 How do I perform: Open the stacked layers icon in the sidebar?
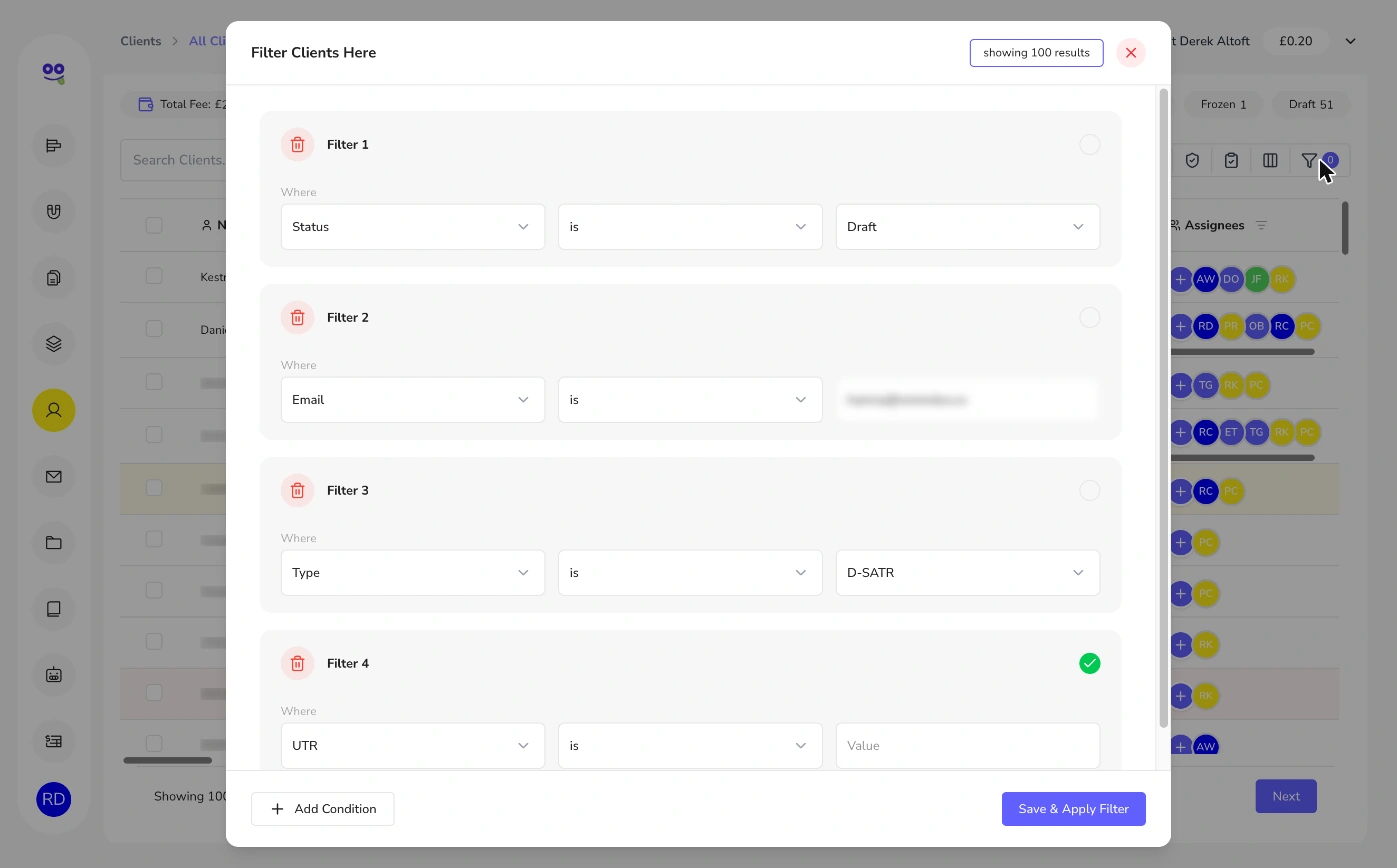[x=54, y=343]
